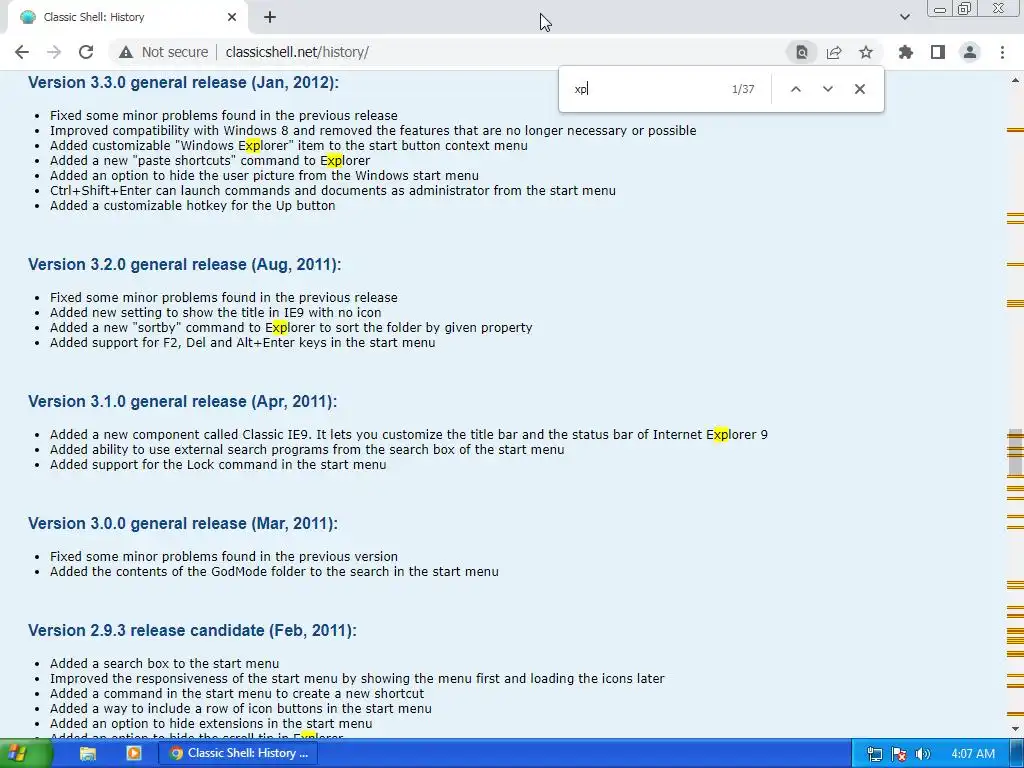Click the Version 3.3.0 general release heading

[184, 82]
